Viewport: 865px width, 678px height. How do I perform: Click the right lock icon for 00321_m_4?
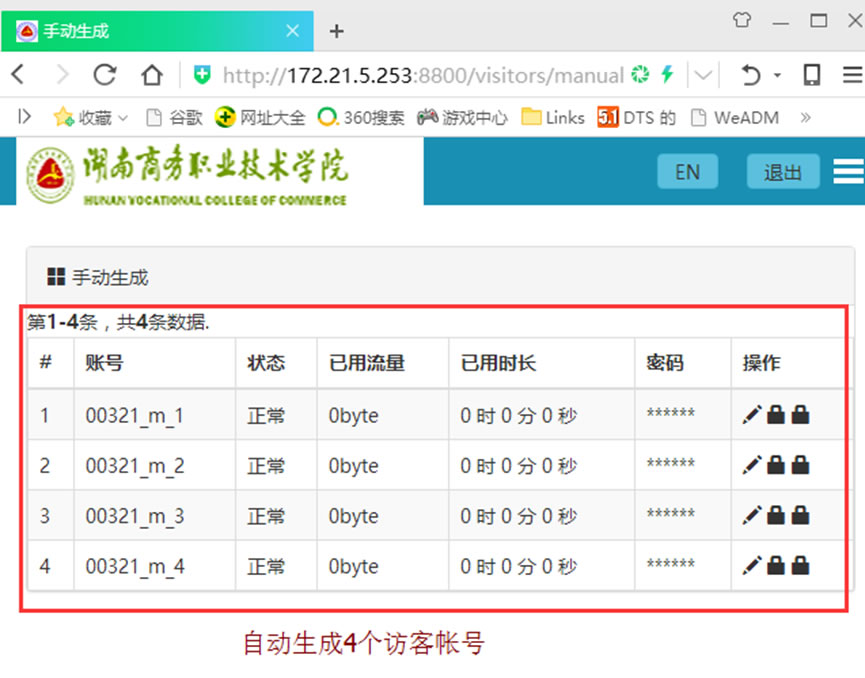point(800,567)
